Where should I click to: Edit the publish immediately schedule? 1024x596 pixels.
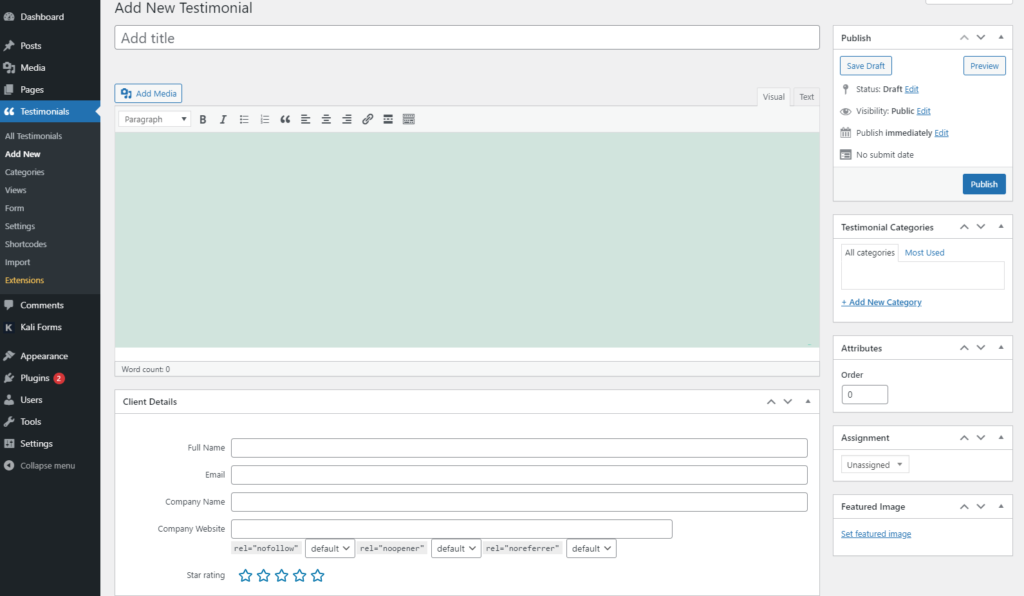pyautogui.click(x=941, y=133)
